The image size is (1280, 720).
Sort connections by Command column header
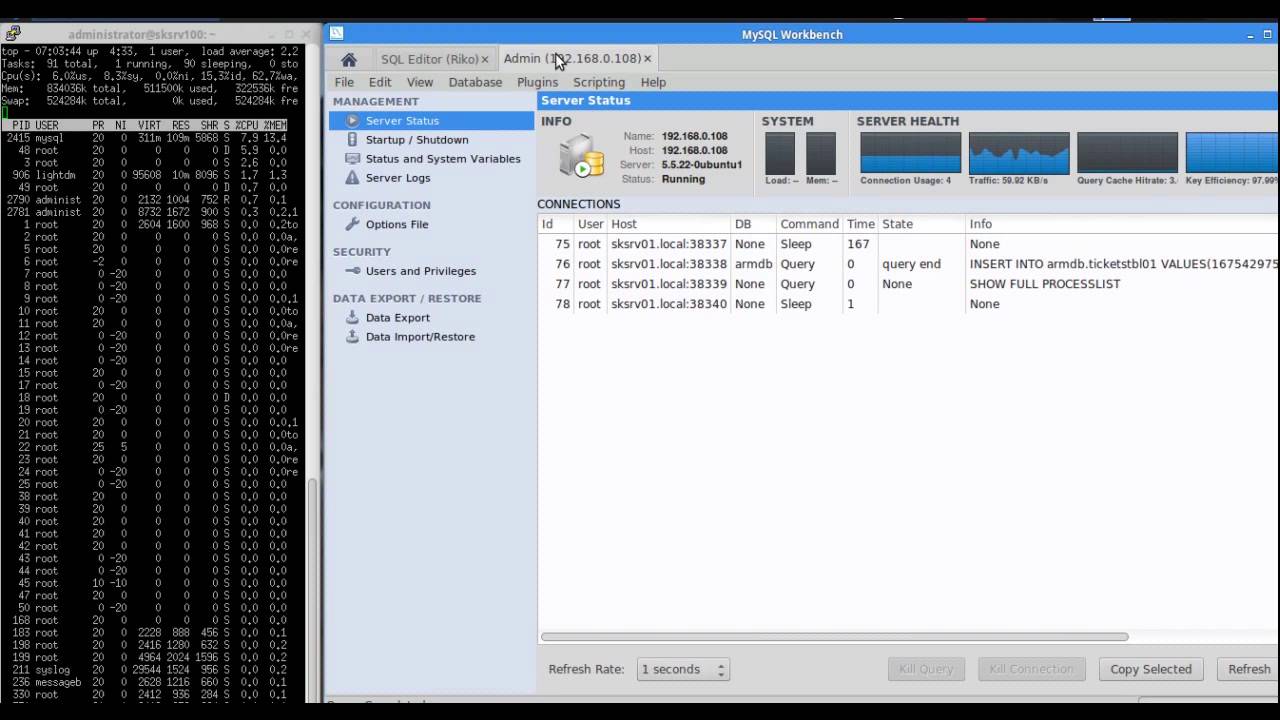pyautogui.click(x=809, y=224)
